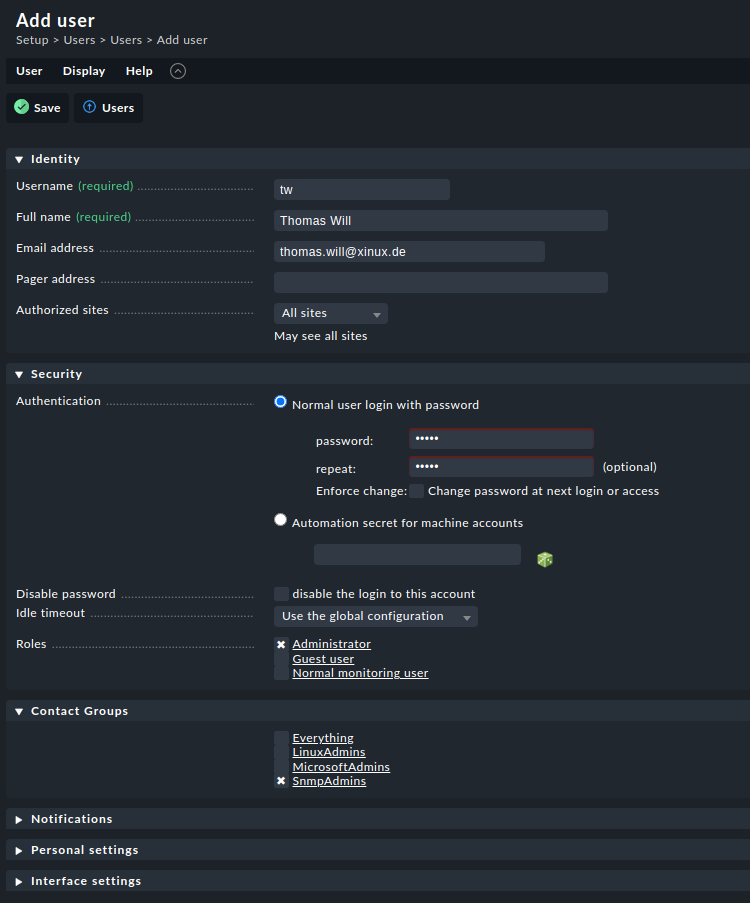This screenshot has height=903, width=750.
Task: Collapse the Security section triangle
Action: point(19,374)
